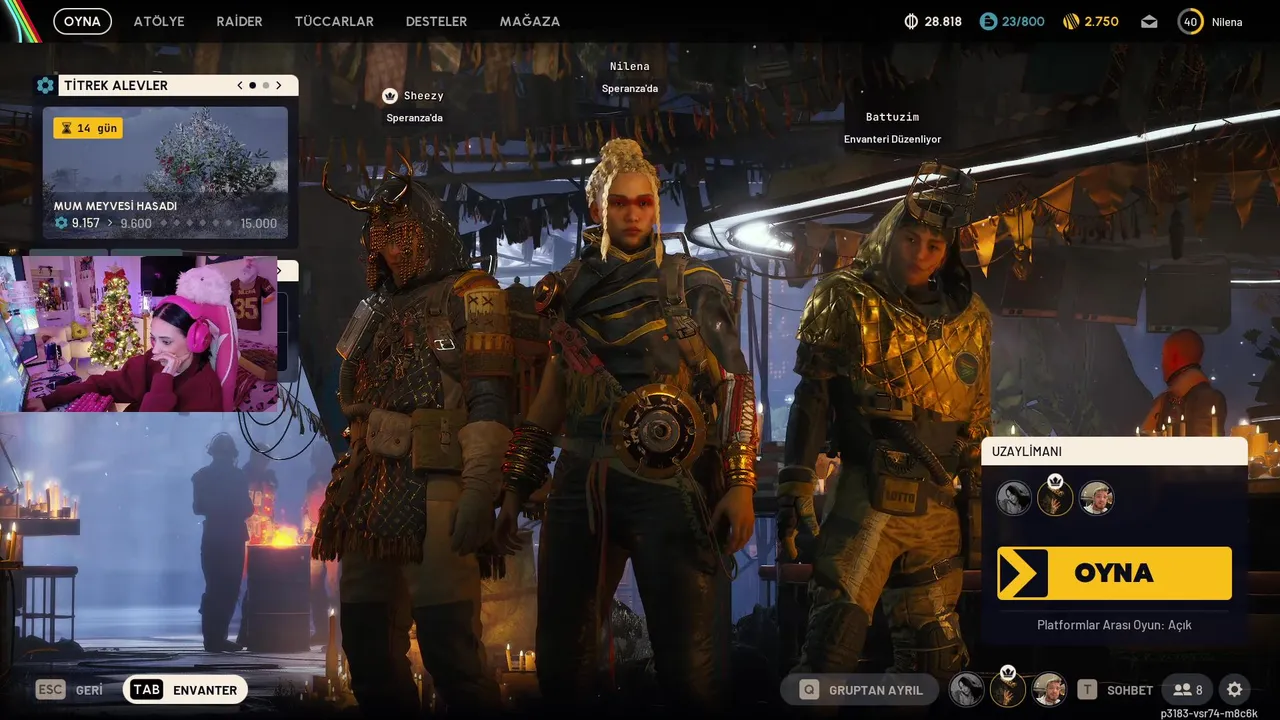Viewport: 1280px width, 720px height.
Task: Click the T key hint icon
Action: (1087, 690)
